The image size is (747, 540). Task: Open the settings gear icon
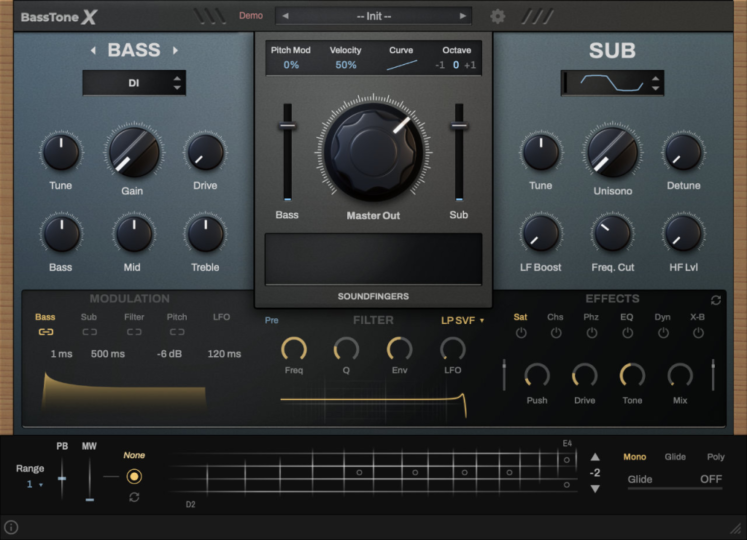point(497,16)
